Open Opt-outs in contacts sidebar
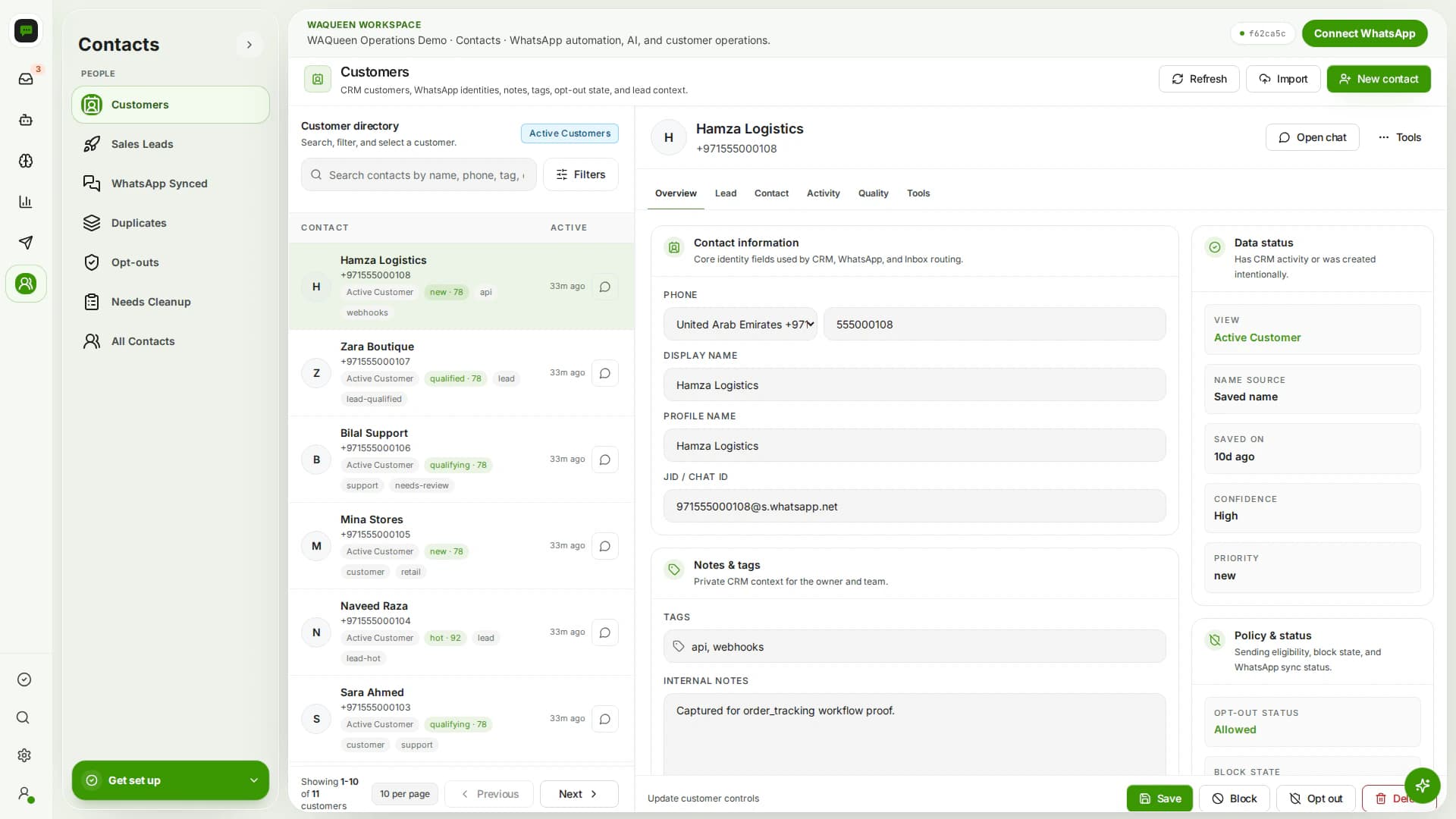Image resolution: width=1456 pixels, height=819 pixels. [x=171, y=262]
